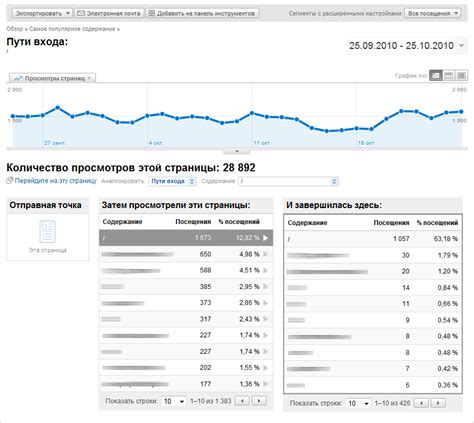Viewport: 474px width, 423px height.
Task: Open the Содержание page selector combo box
Action: coord(288,181)
